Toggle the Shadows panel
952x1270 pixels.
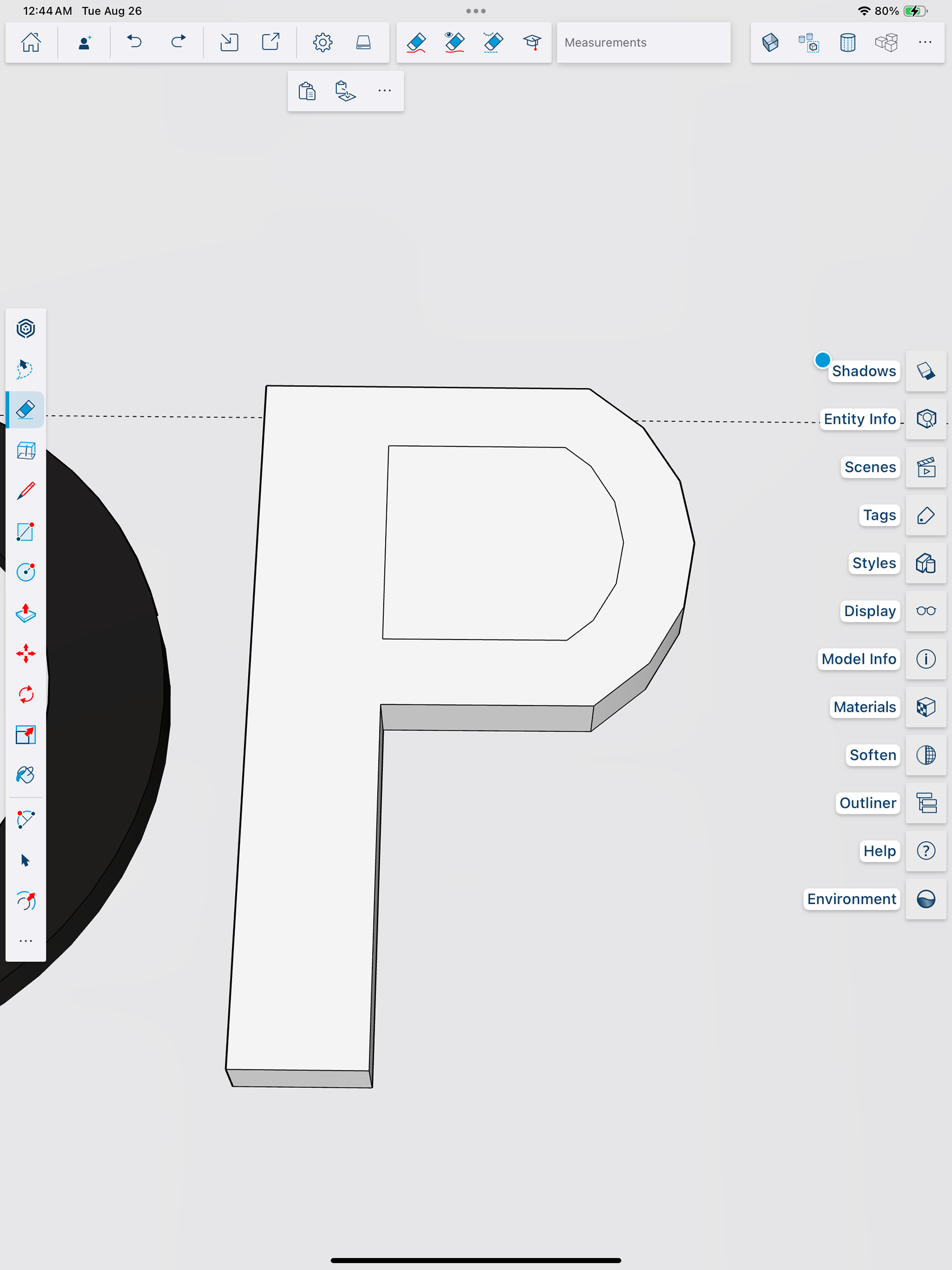925,371
